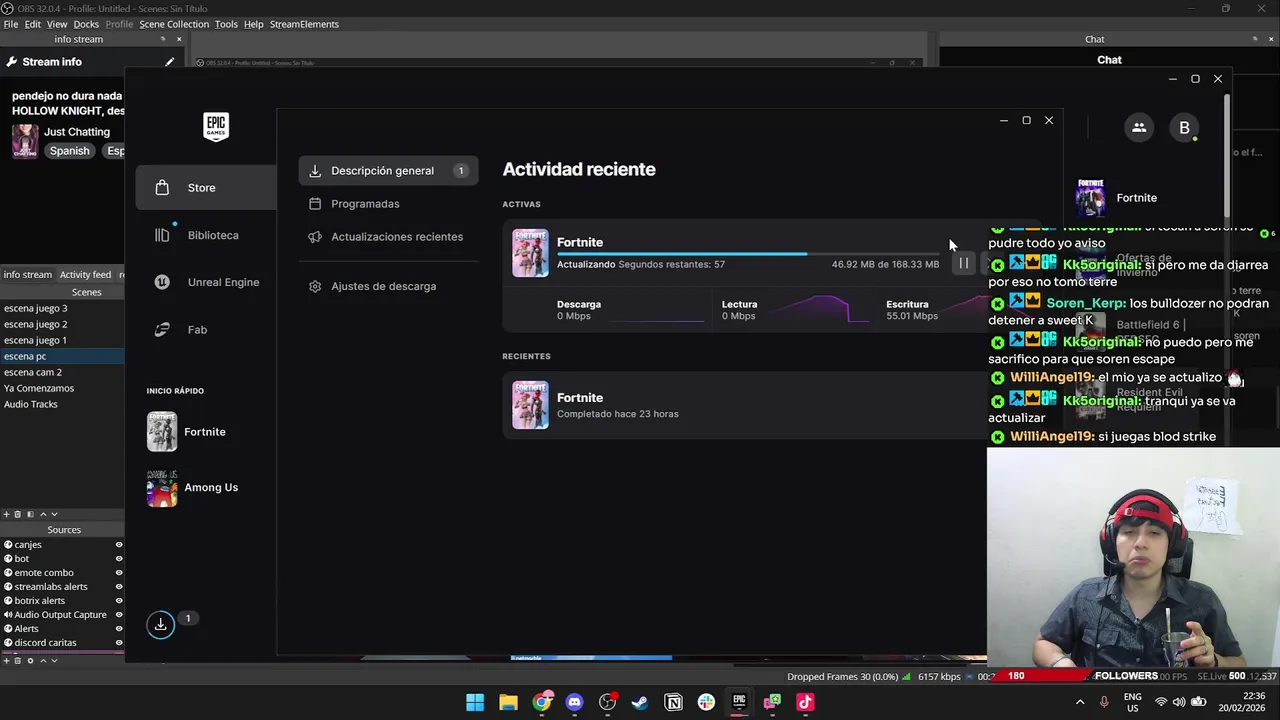This screenshot has width=1280, height=720.
Task: Open the OBS File menu
Action: click(11, 24)
